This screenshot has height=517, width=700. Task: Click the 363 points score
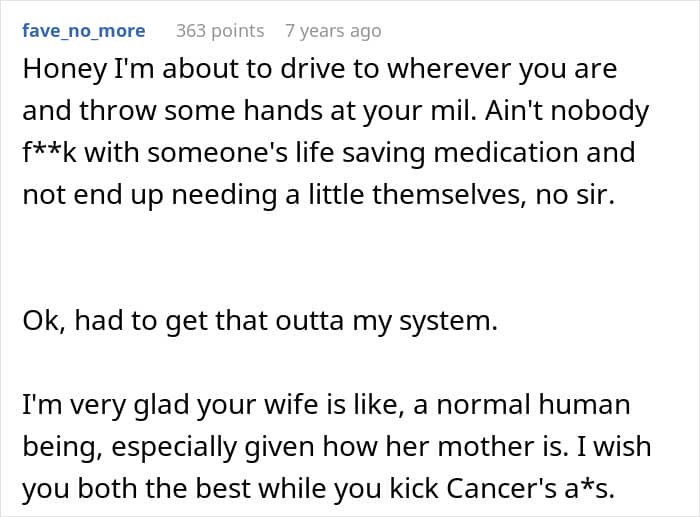220,31
